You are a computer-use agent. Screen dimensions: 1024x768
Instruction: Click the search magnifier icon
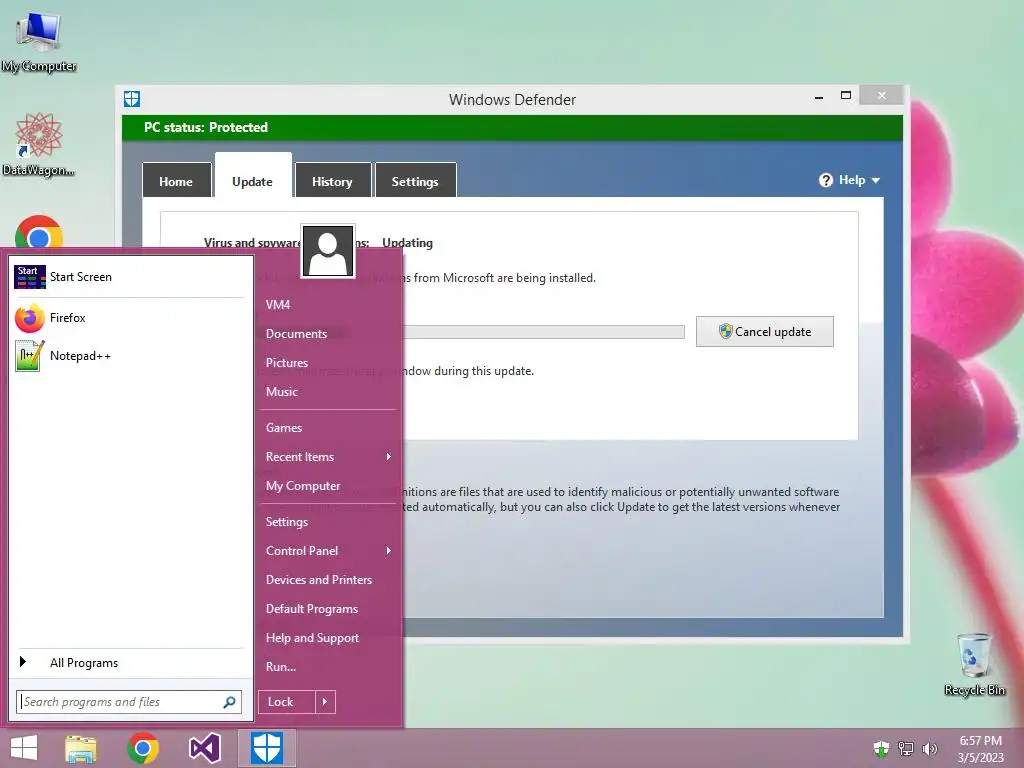coord(229,702)
